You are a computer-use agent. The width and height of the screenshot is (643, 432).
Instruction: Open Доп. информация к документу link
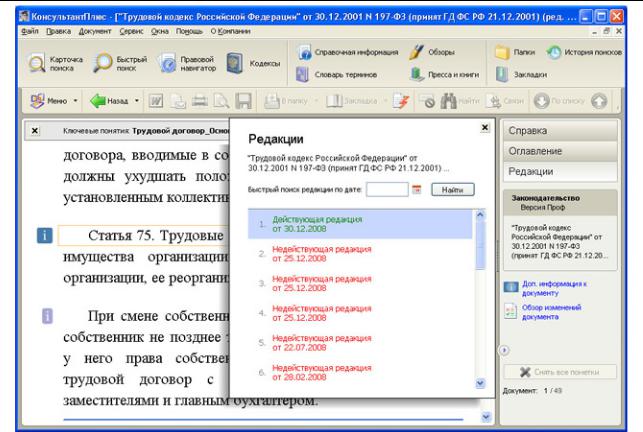click(x=554, y=288)
